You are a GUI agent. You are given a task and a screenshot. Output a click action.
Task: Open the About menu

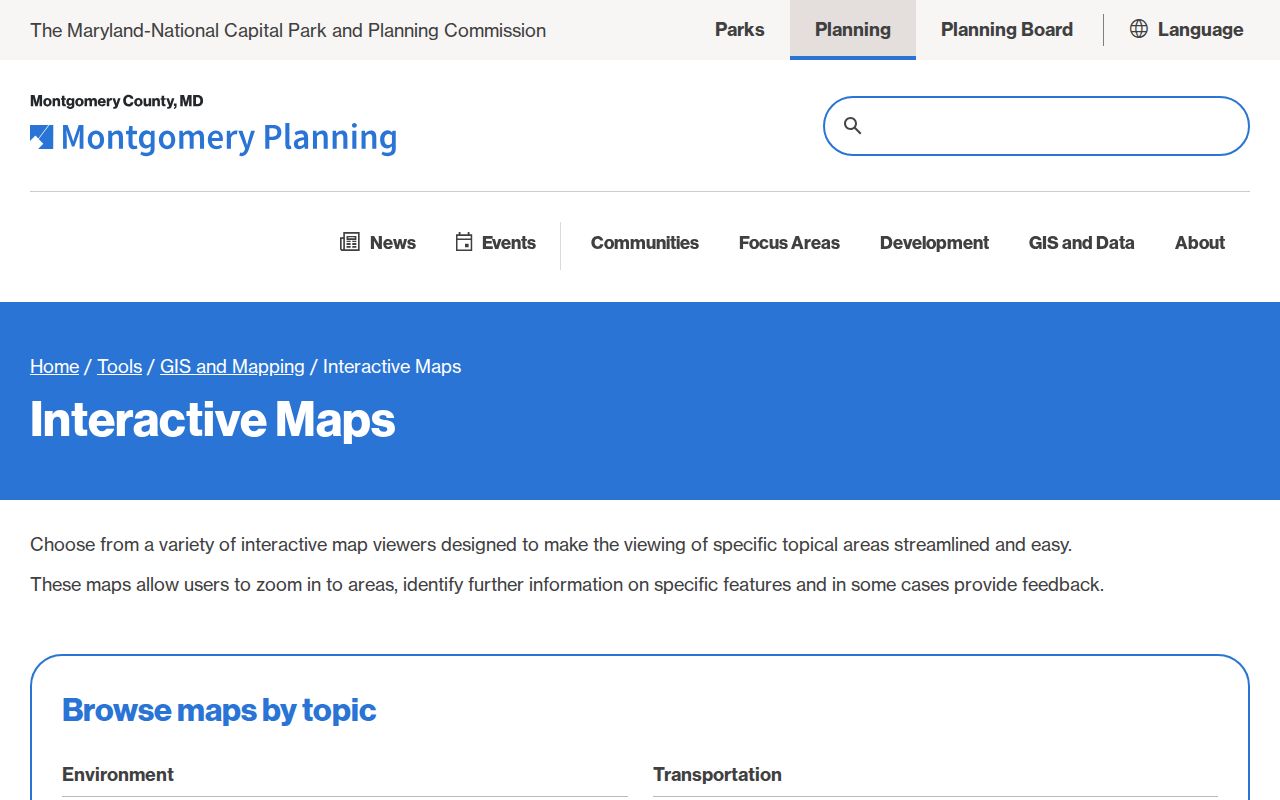1200,243
